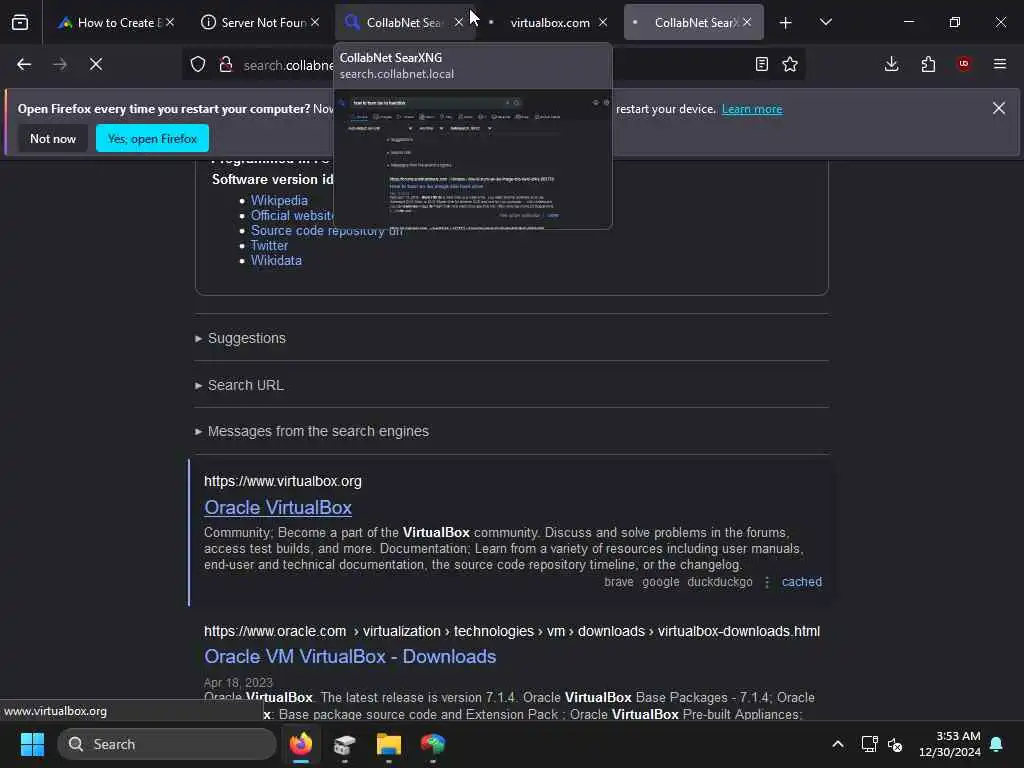Open the result options three-dot menu
This screenshot has width=1024, height=768.
(767, 582)
